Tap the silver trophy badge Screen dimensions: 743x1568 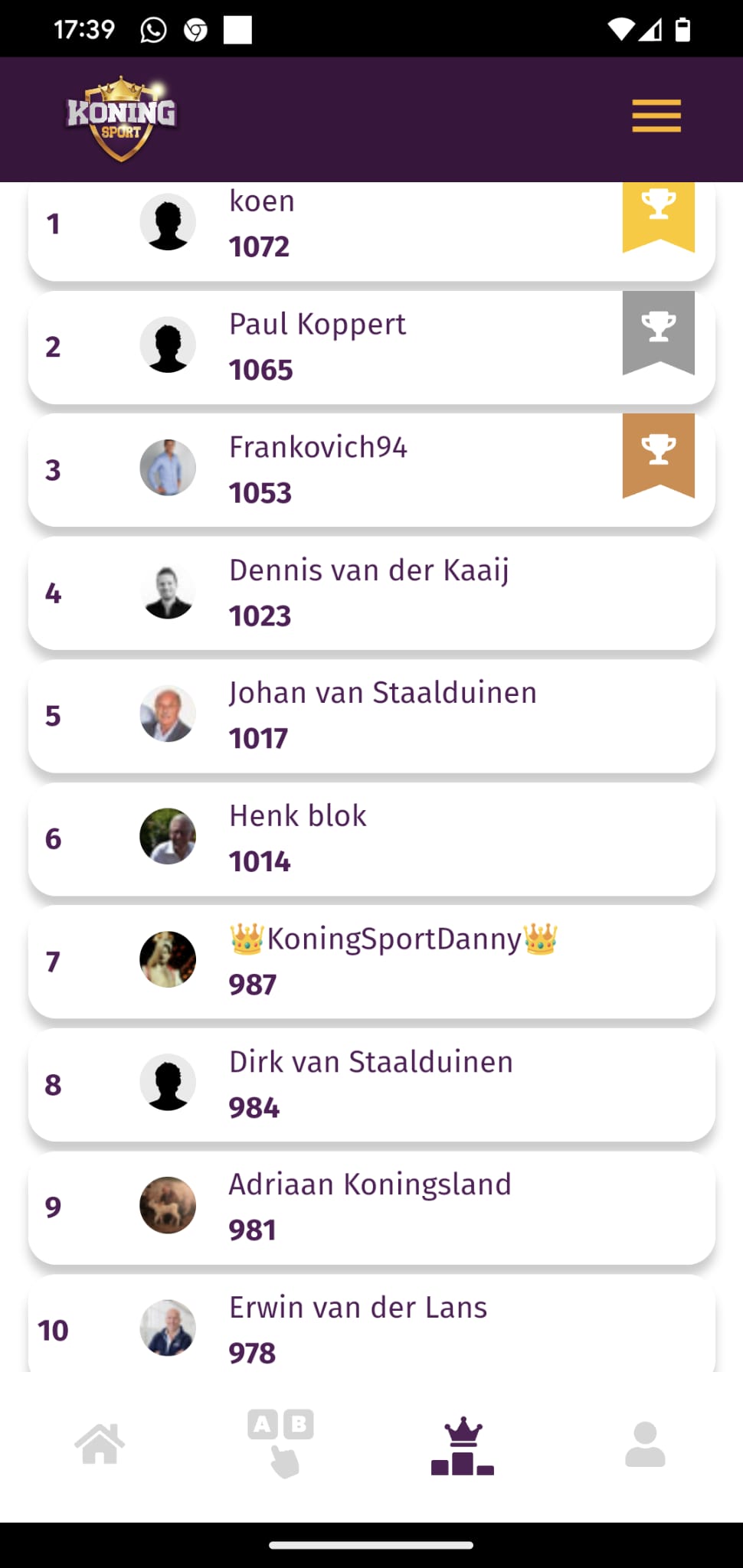658,331
